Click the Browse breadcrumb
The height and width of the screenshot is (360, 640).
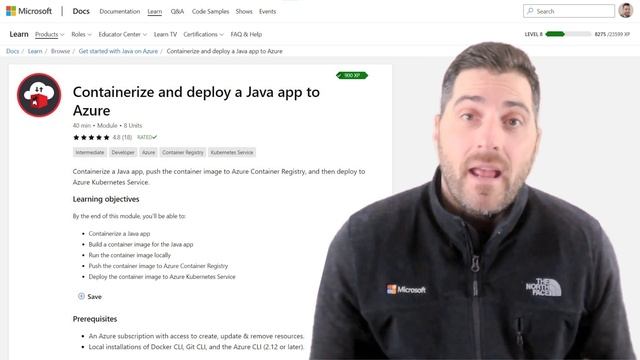[60, 51]
